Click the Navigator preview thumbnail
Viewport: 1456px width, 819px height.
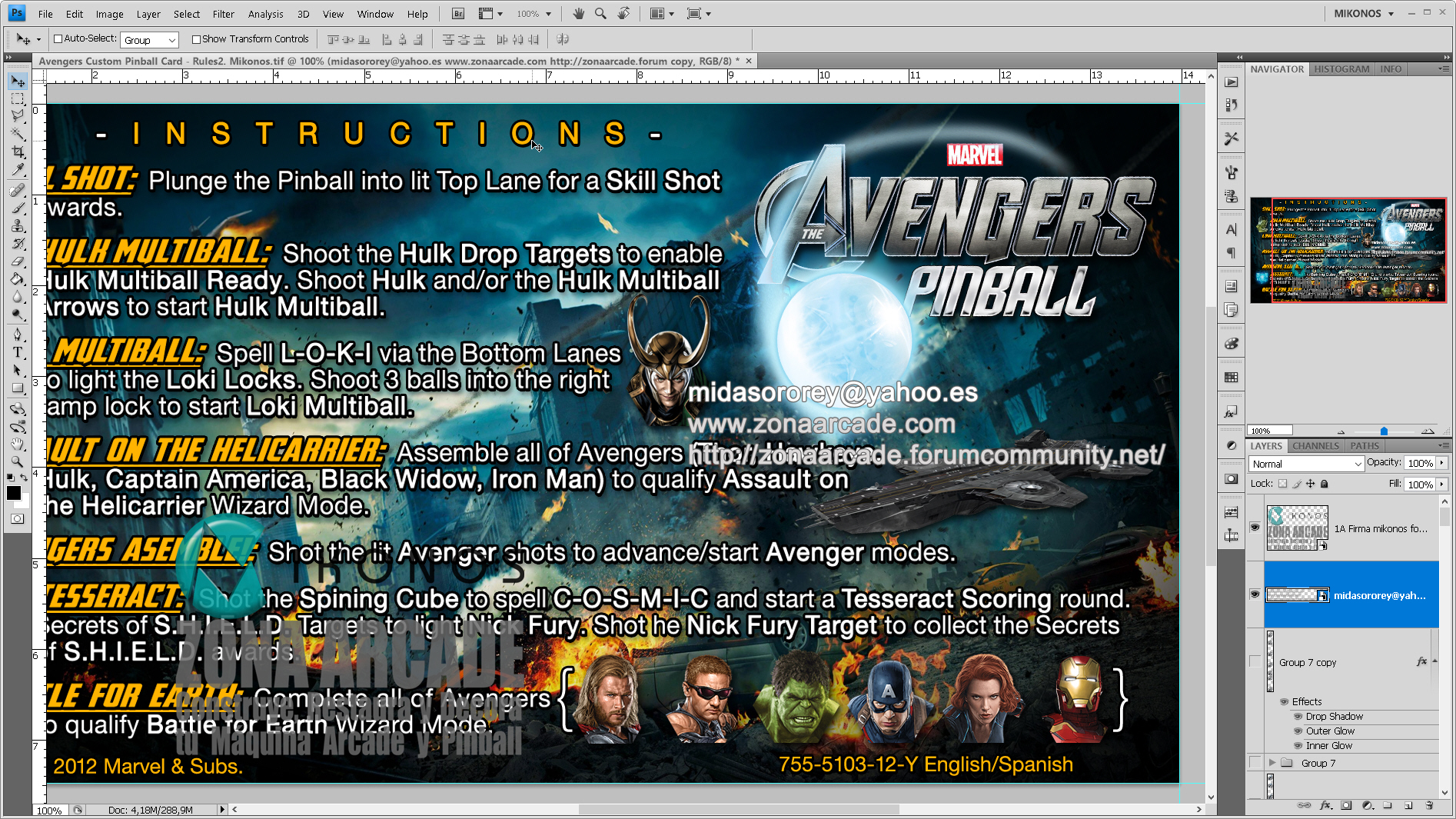1348,251
